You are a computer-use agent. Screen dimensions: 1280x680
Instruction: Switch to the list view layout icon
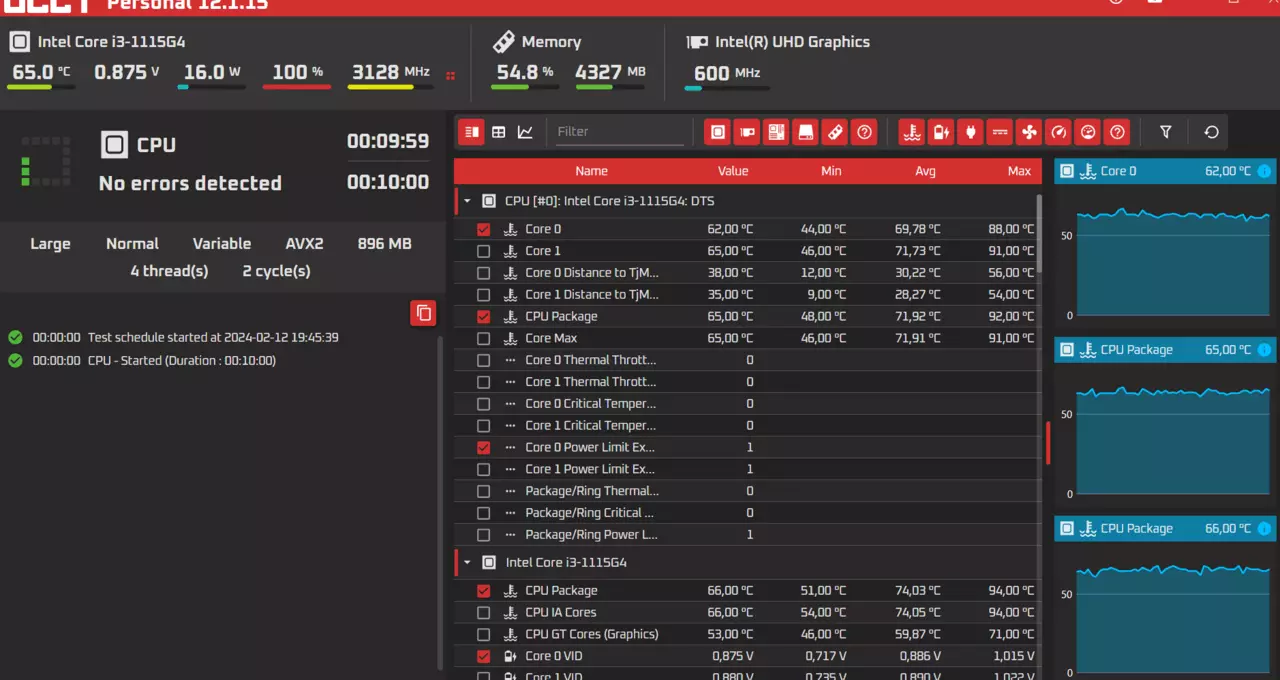pyautogui.click(x=471, y=132)
